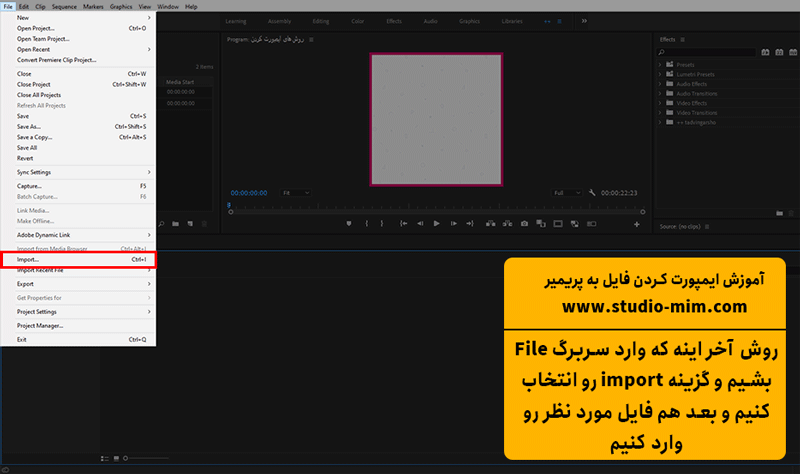Expand the Audio Transitions folder
This screenshot has height=474, width=800.
tap(662, 92)
